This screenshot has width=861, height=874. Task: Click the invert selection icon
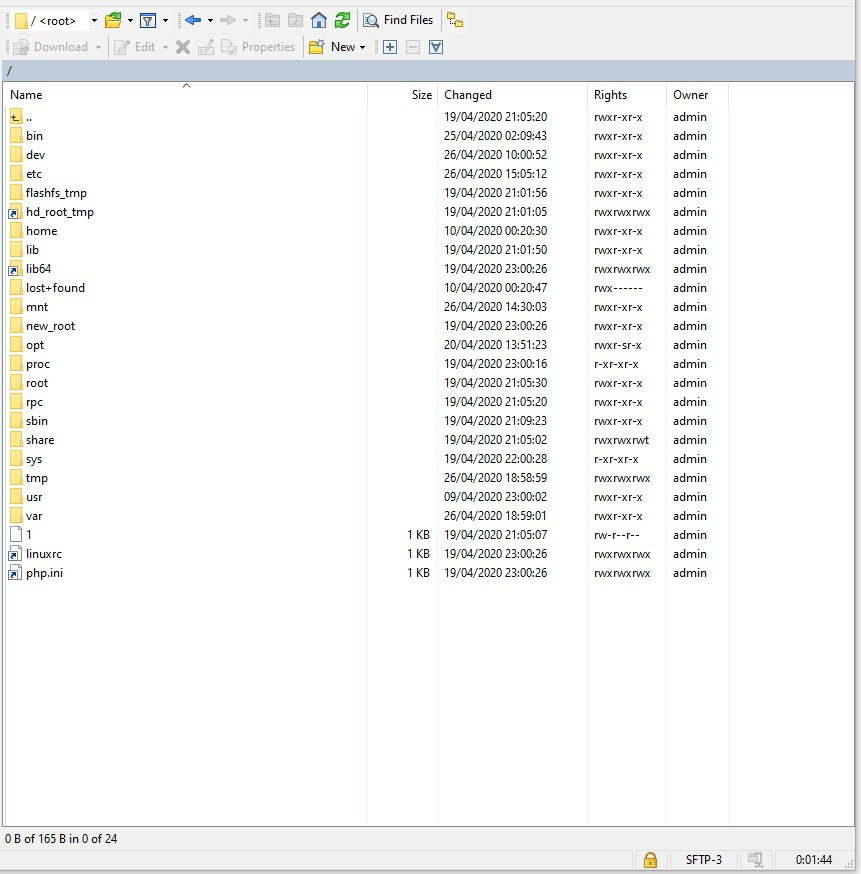tap(436, 47)
